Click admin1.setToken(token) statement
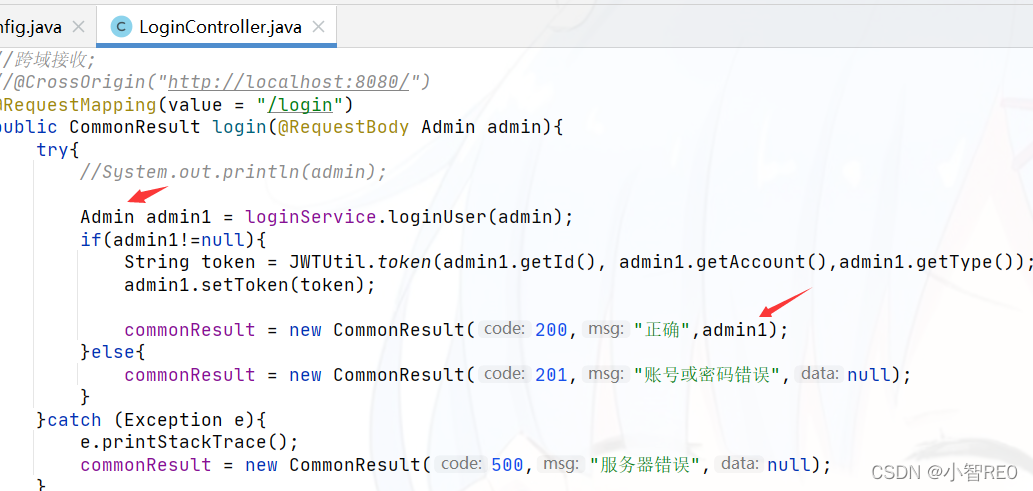Image resolution: width=1033 pixels, height=491 pixels. [x=250, y=285]
